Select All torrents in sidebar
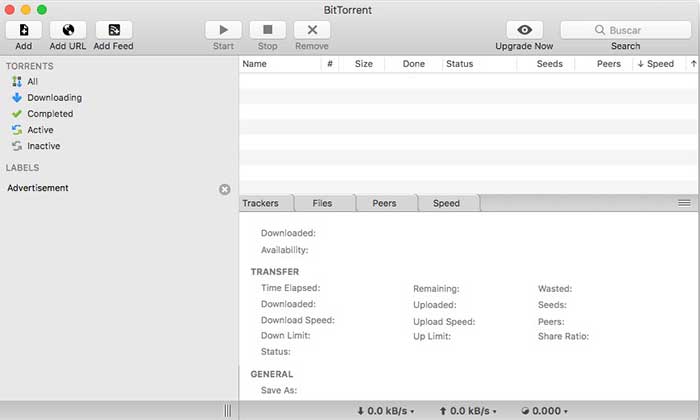 click(x=32, y=81)
